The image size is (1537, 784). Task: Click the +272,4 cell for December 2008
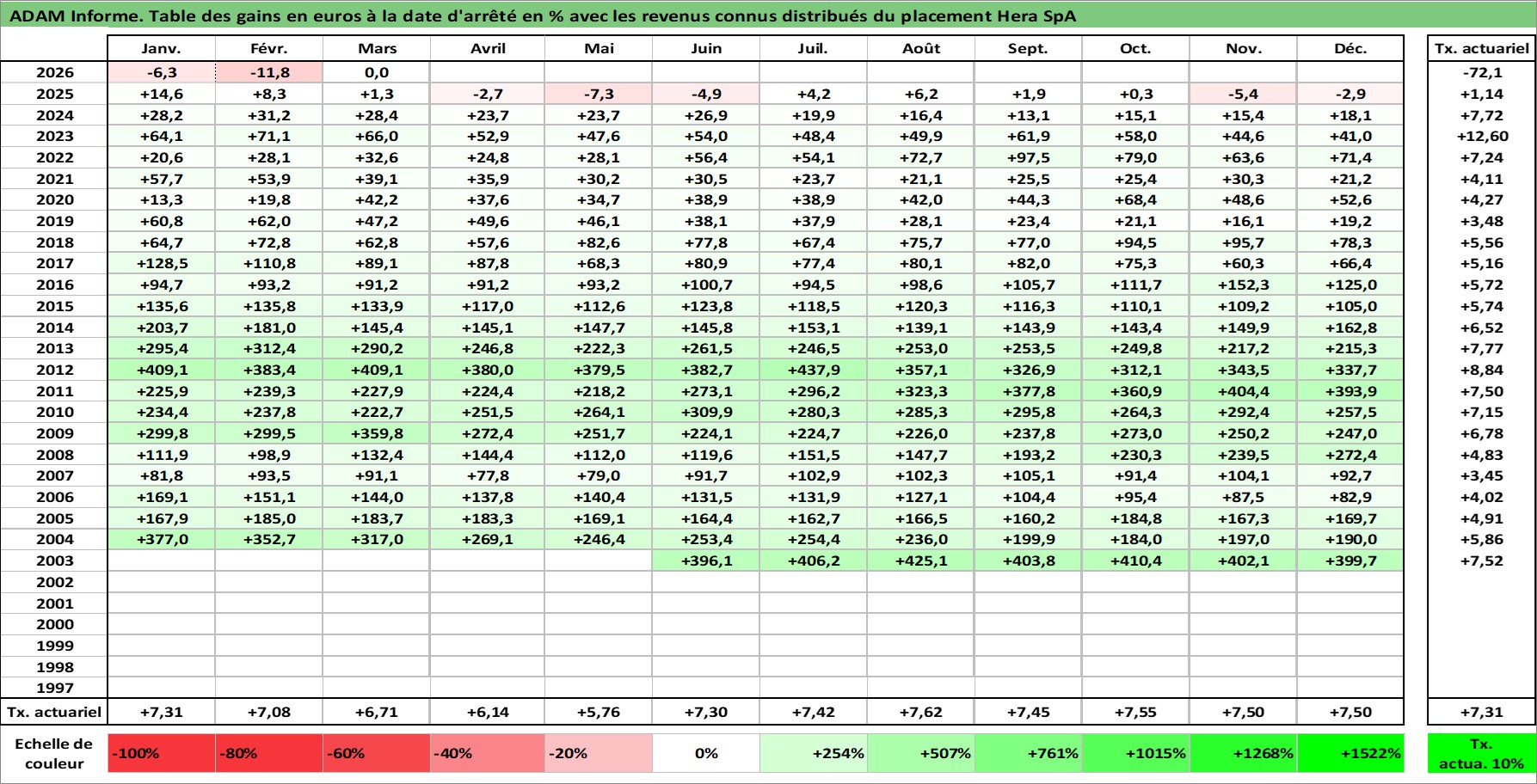coord(1350,455)
